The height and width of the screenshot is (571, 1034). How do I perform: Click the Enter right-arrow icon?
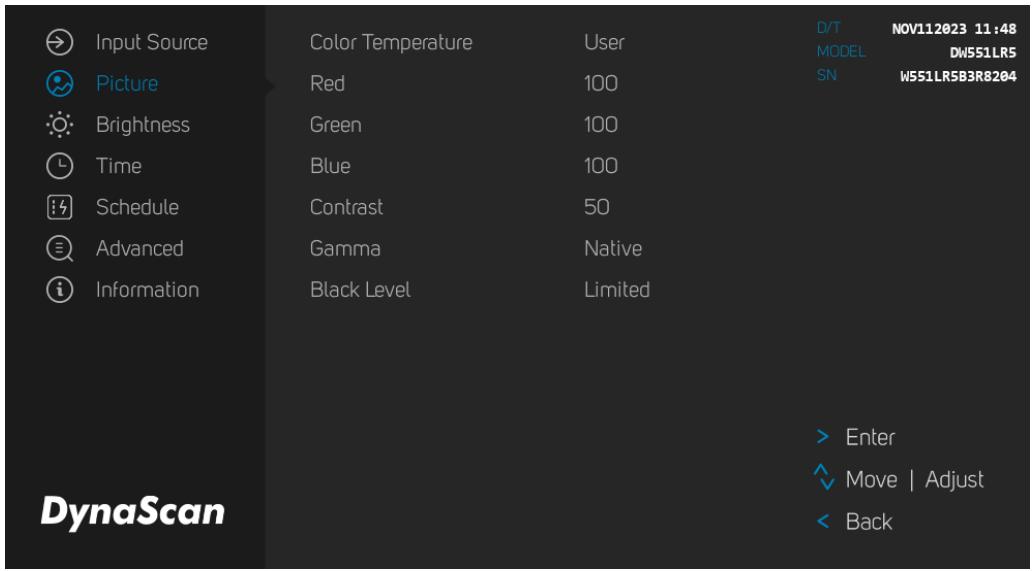coord(822,436)
